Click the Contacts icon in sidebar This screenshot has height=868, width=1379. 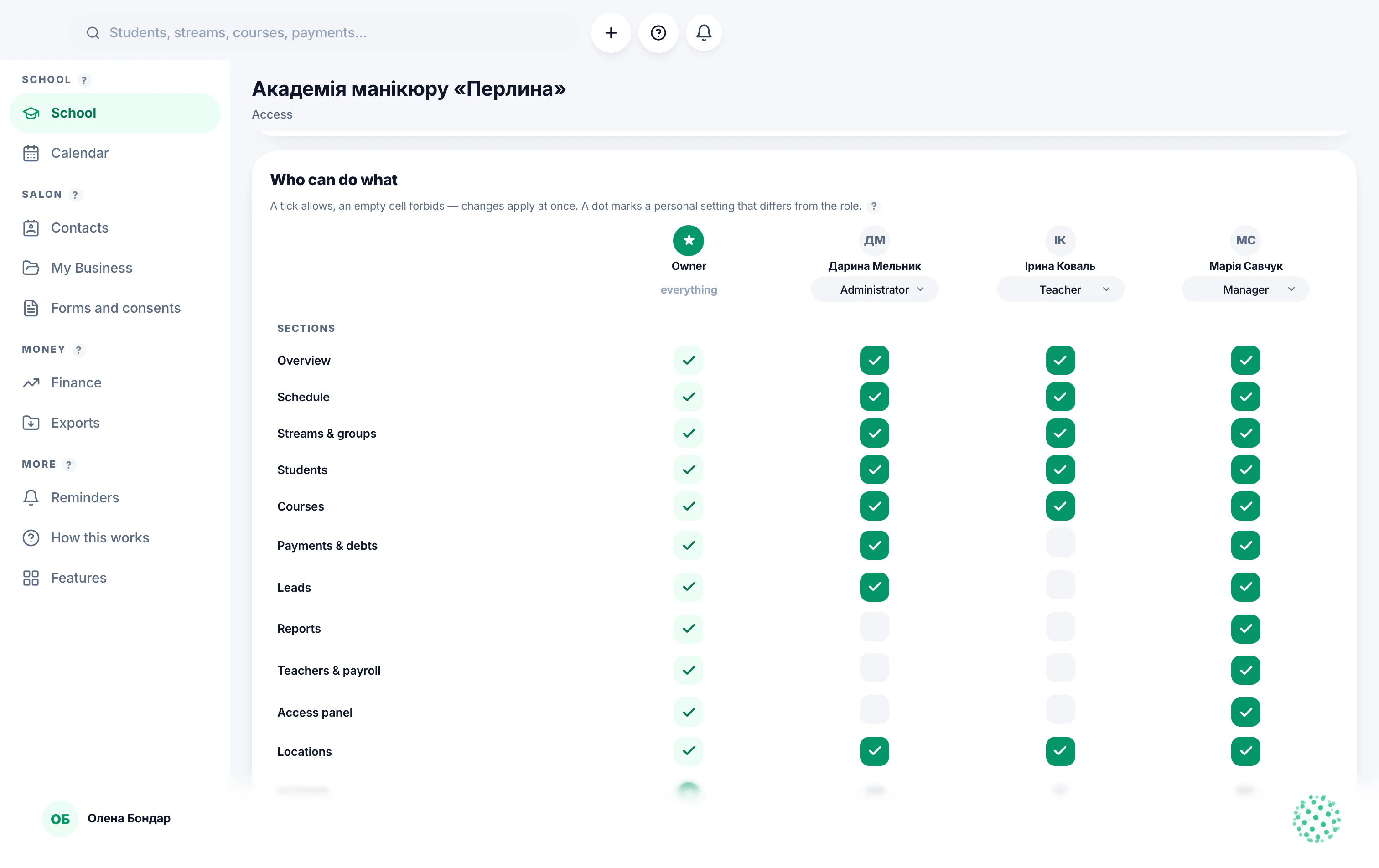pyautogui.click(x=31, y=228)
